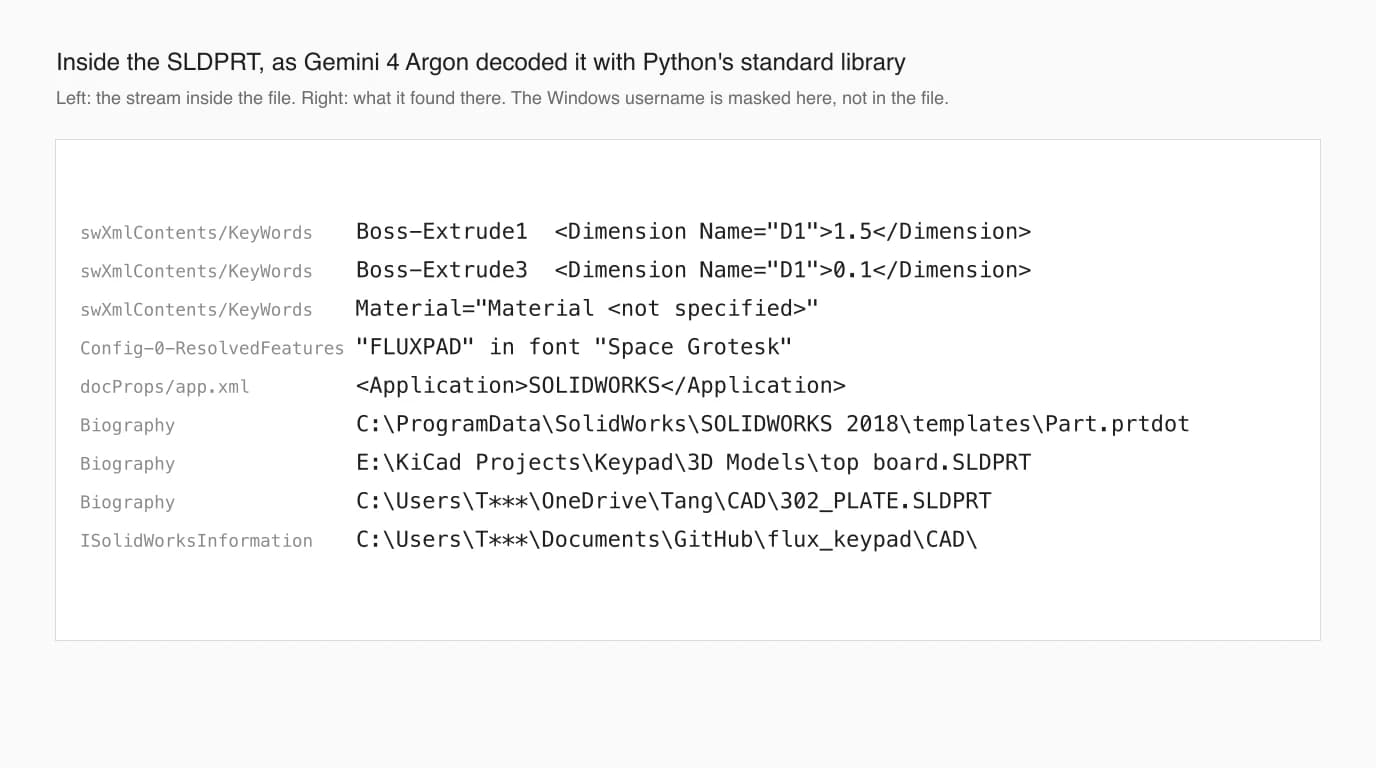This screenshot has width=1376, height=768.
Task: Select the "Boss-Extrude3" feature name
Action: click(x=442, y=270)
